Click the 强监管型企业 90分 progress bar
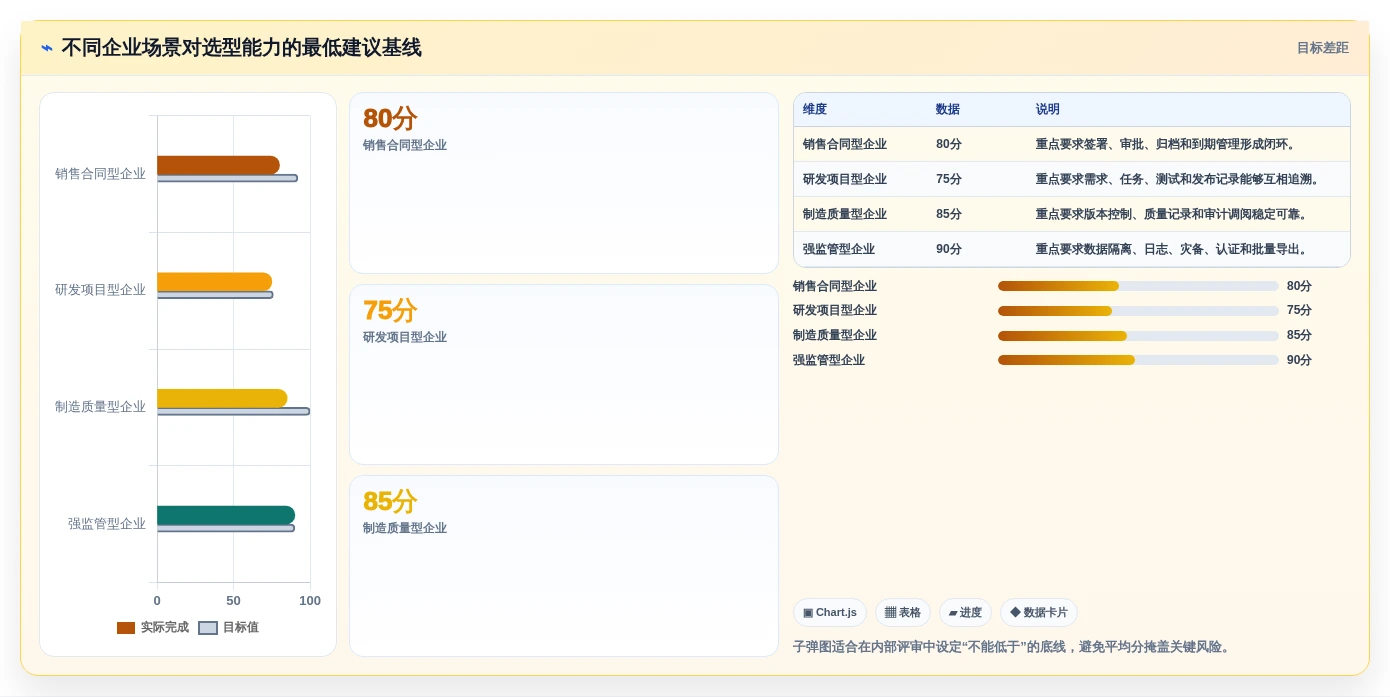1390x697 pixels. tap(1138, 360)
